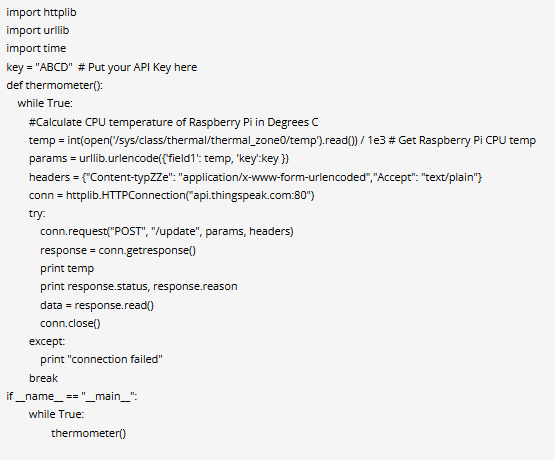Click the 'import urllib' line
The height and width of the screenshot is (460, 555).
point(38,30)
